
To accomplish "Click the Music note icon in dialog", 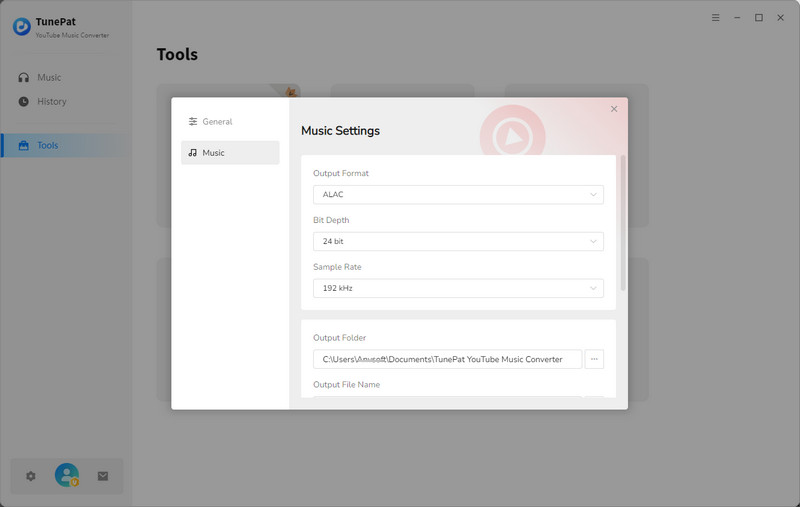I will coord(192,153).
